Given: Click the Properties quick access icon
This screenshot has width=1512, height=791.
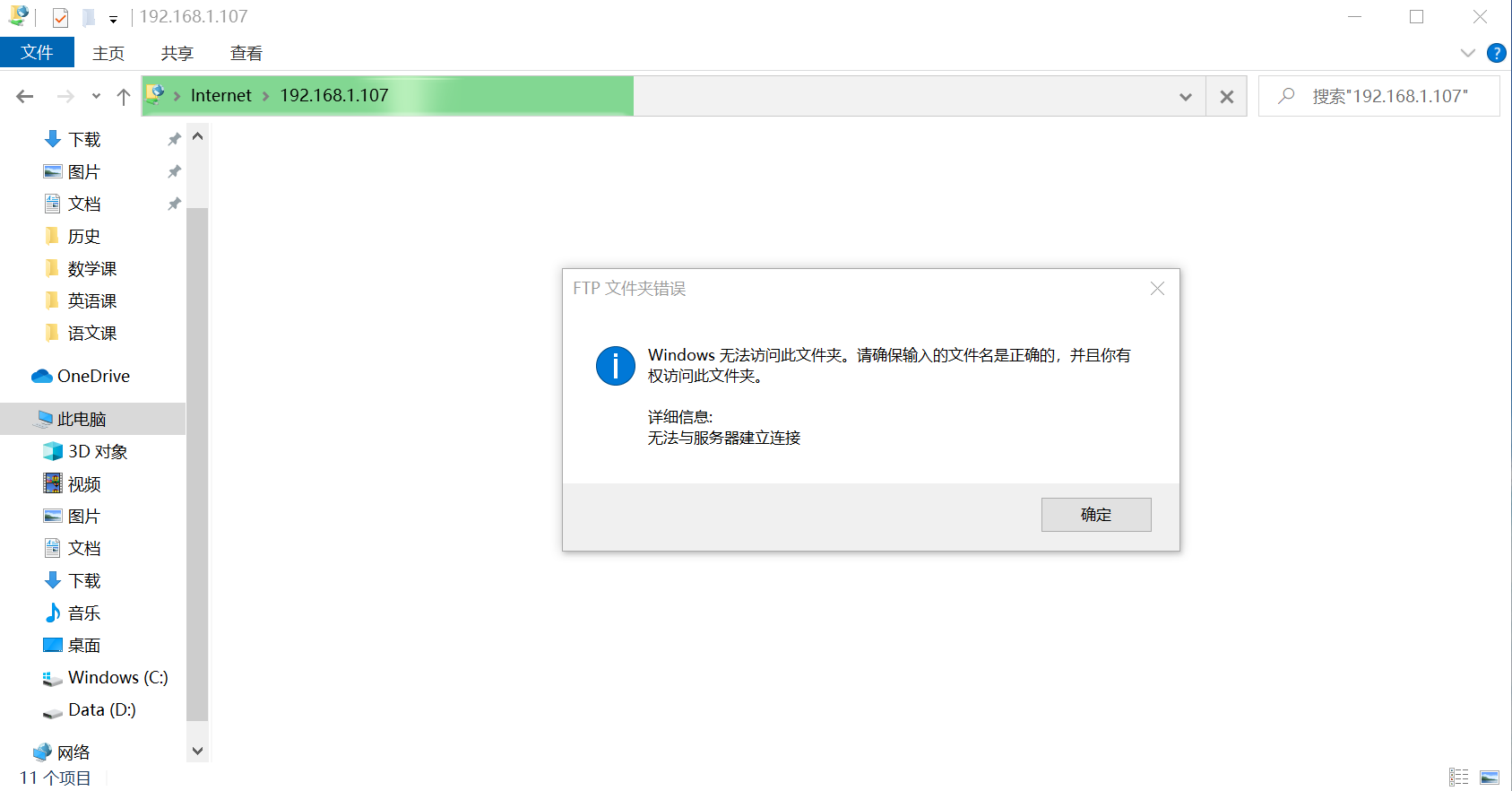Looking at the screenshot, I should click(60, 17).
